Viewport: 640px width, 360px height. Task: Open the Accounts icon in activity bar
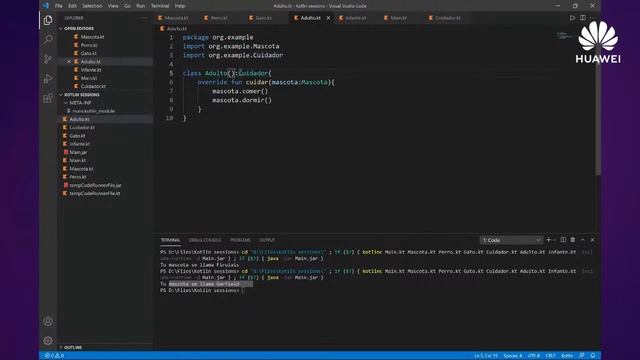(48, 321)
